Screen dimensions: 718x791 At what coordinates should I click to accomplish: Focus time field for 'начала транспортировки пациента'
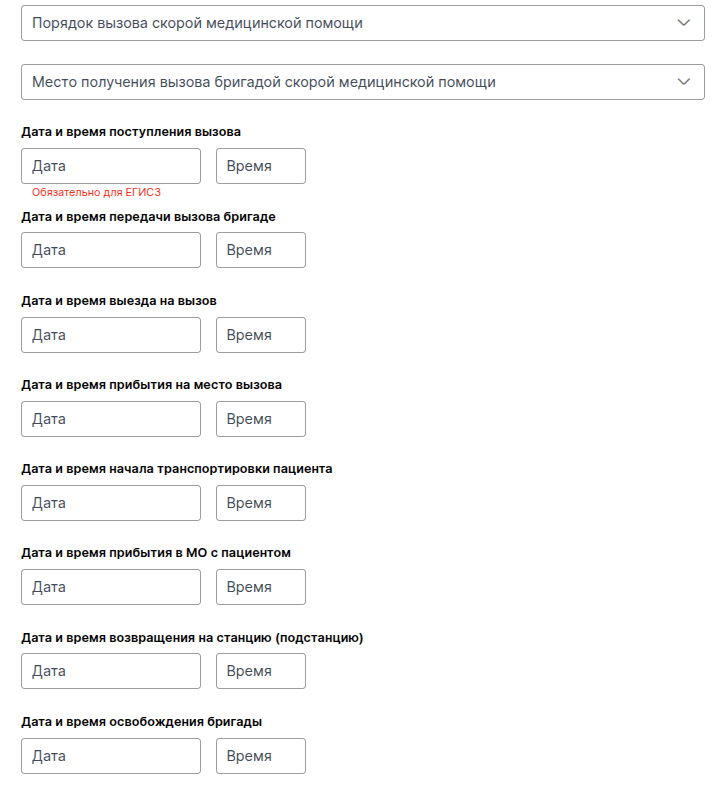260,503
